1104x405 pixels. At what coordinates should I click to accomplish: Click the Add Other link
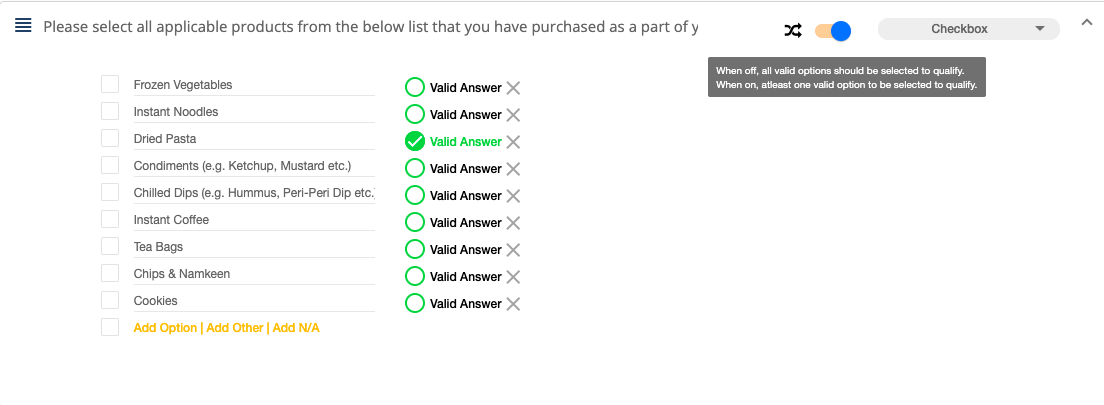coord(235,328)
